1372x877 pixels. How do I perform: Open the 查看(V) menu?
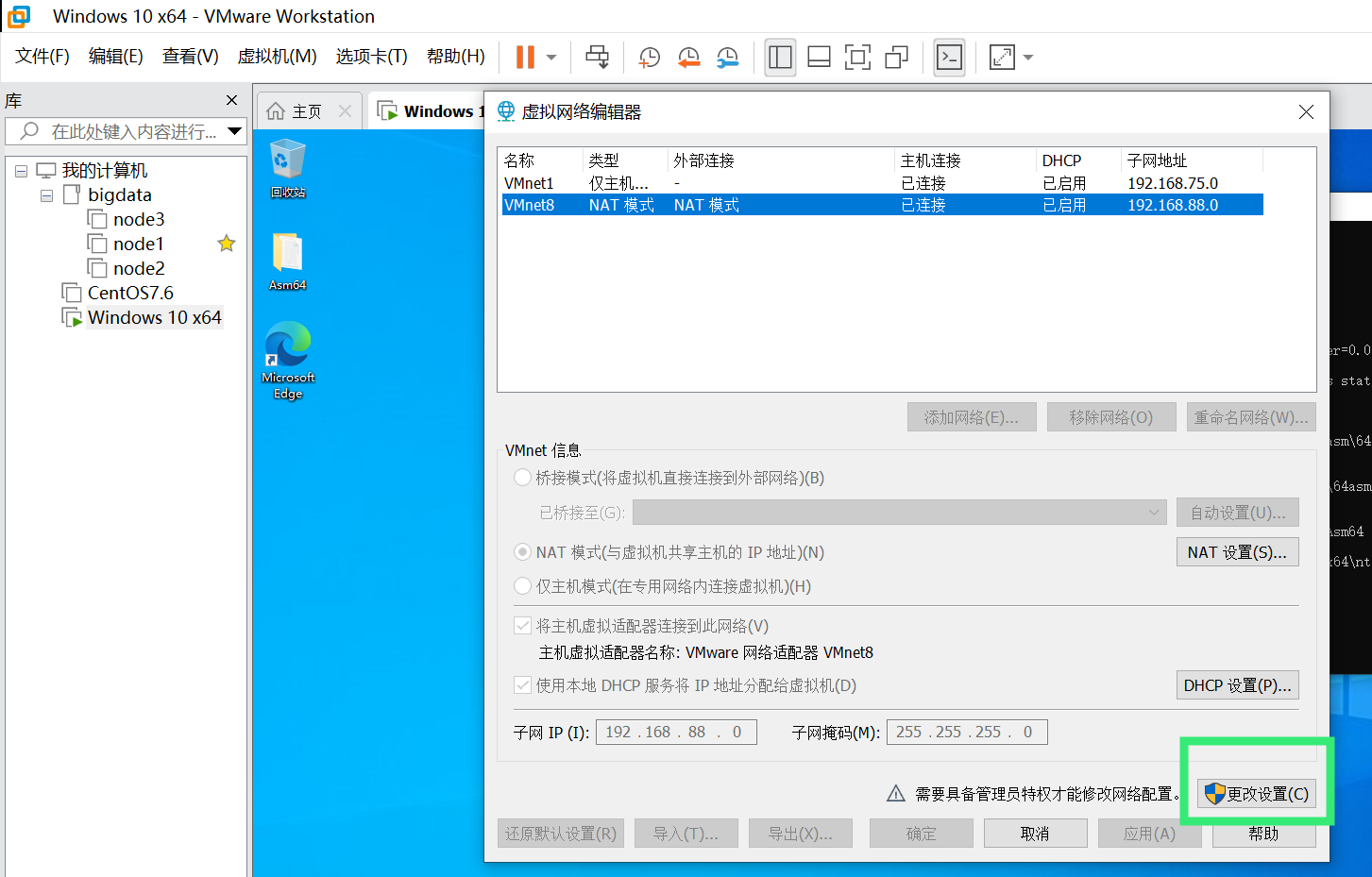click(190, 57)
